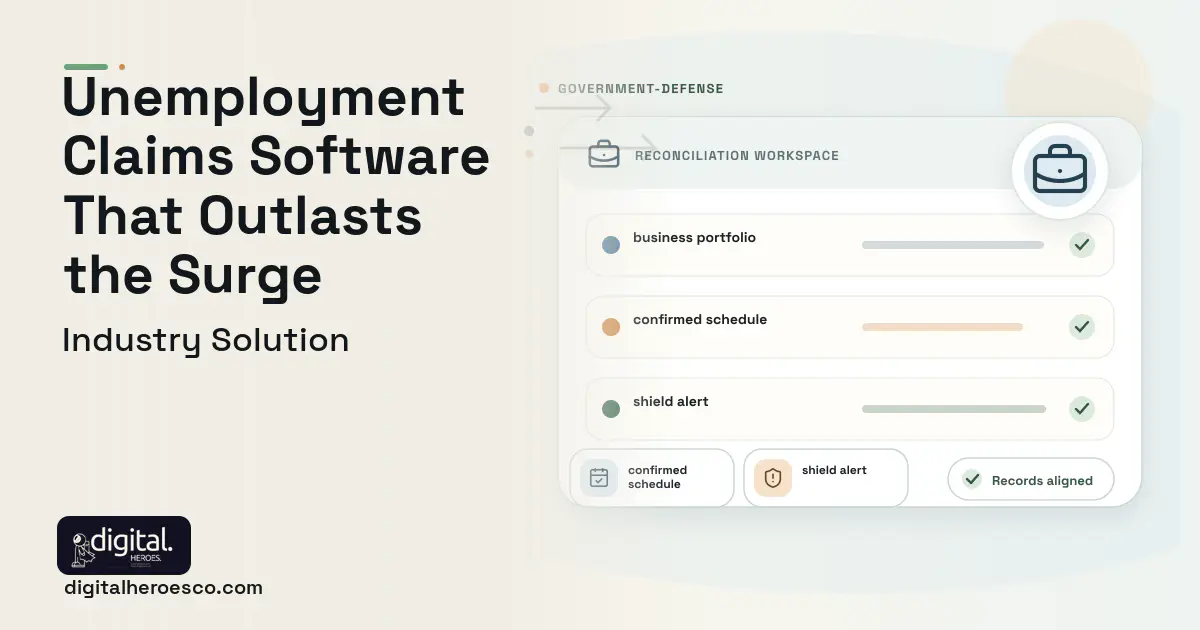Viewport: 1200px width, 630px height.
Task: Click green dot beside shield alert row
Action: 611,409
